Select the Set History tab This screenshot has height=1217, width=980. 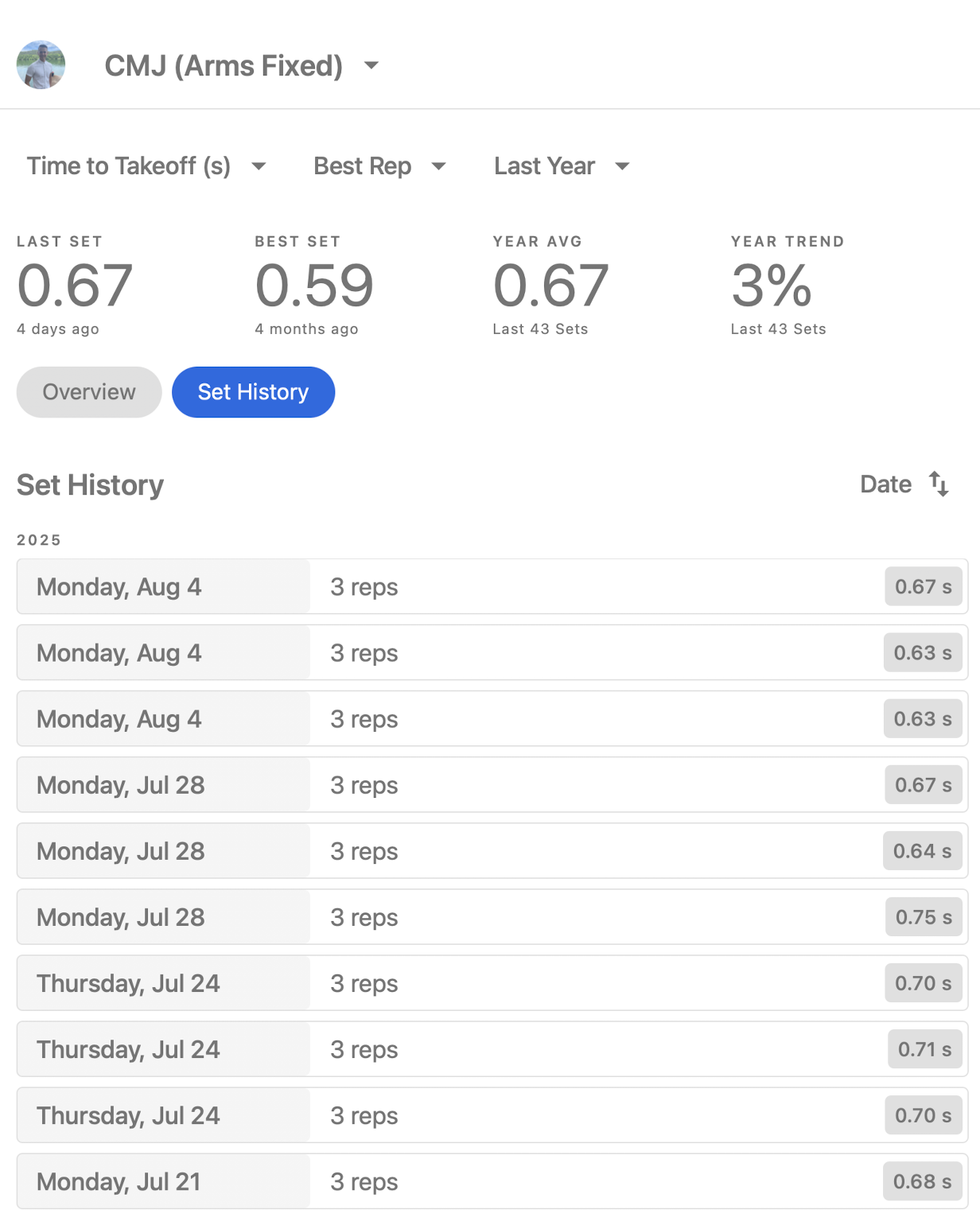(x=253, y=392)
